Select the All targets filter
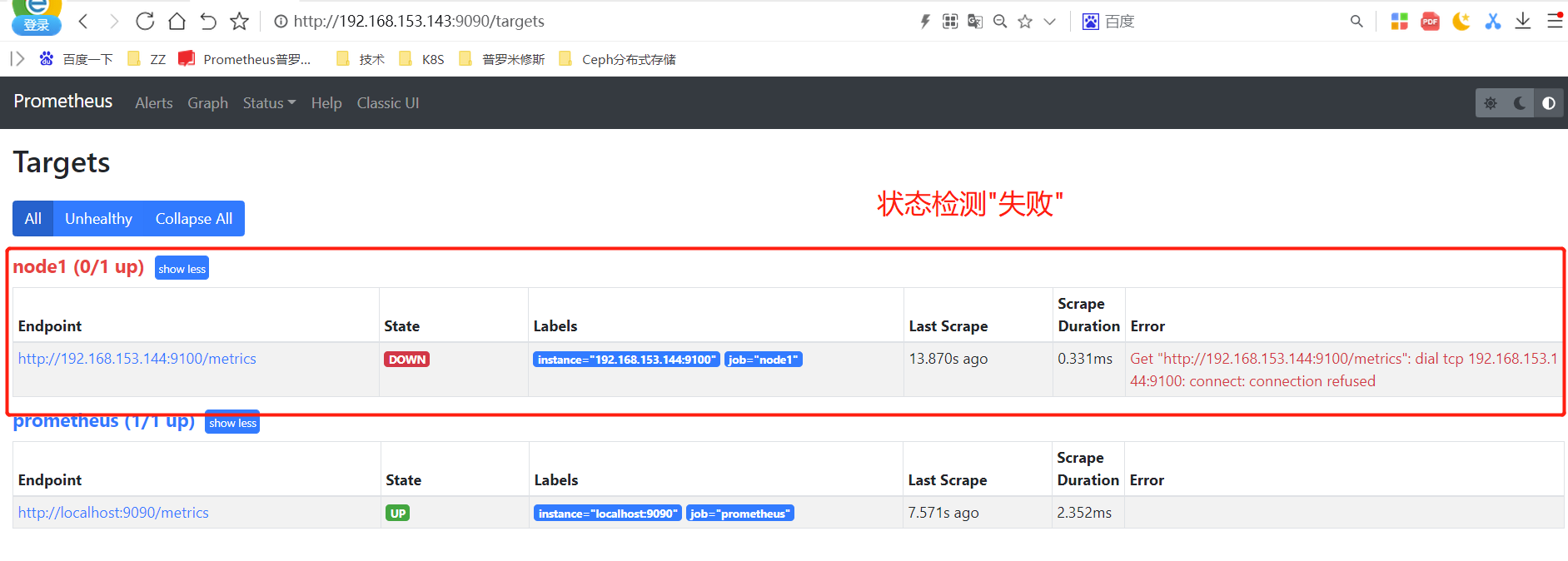 click(x=33, y=218)
